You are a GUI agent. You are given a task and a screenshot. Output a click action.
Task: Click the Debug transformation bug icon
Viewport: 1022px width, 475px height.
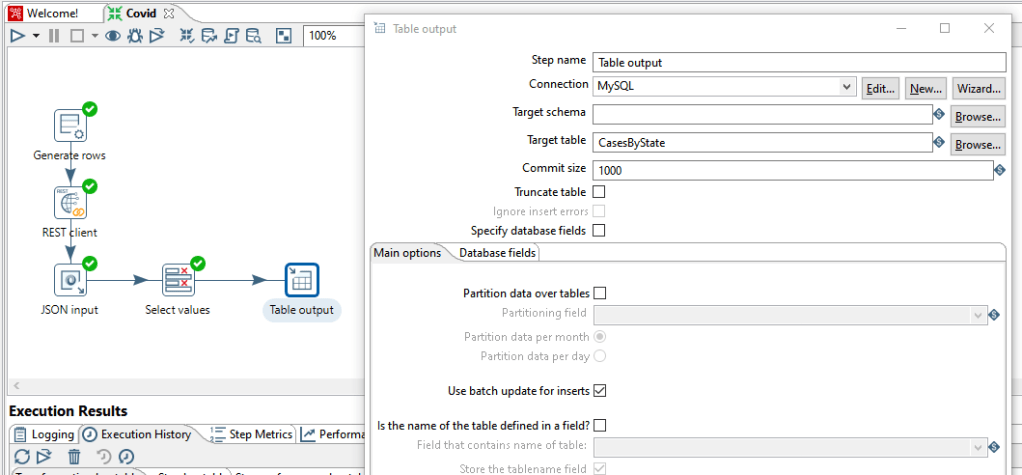click(x=135, y=36)
